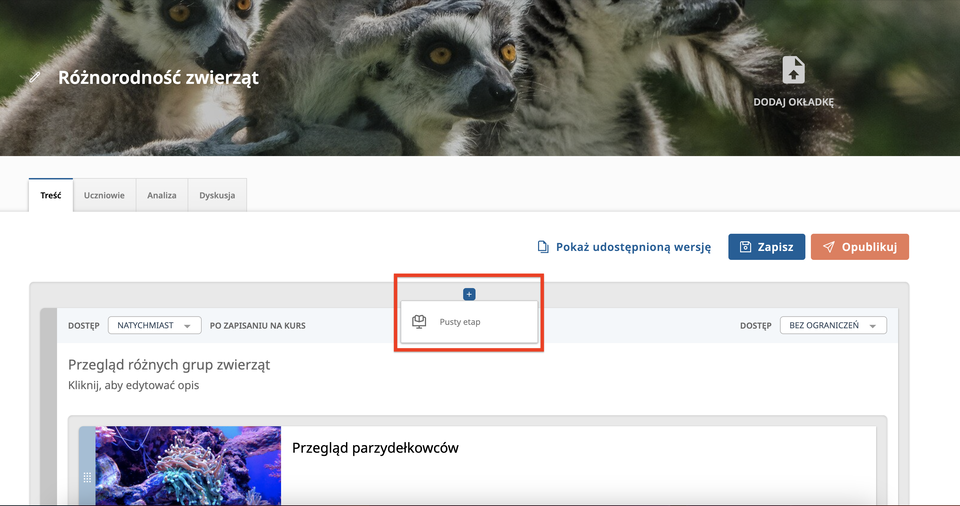Click the Pusty etap monitor icon
The width and height of the screenshot is (960, 506).
(420, 322)
